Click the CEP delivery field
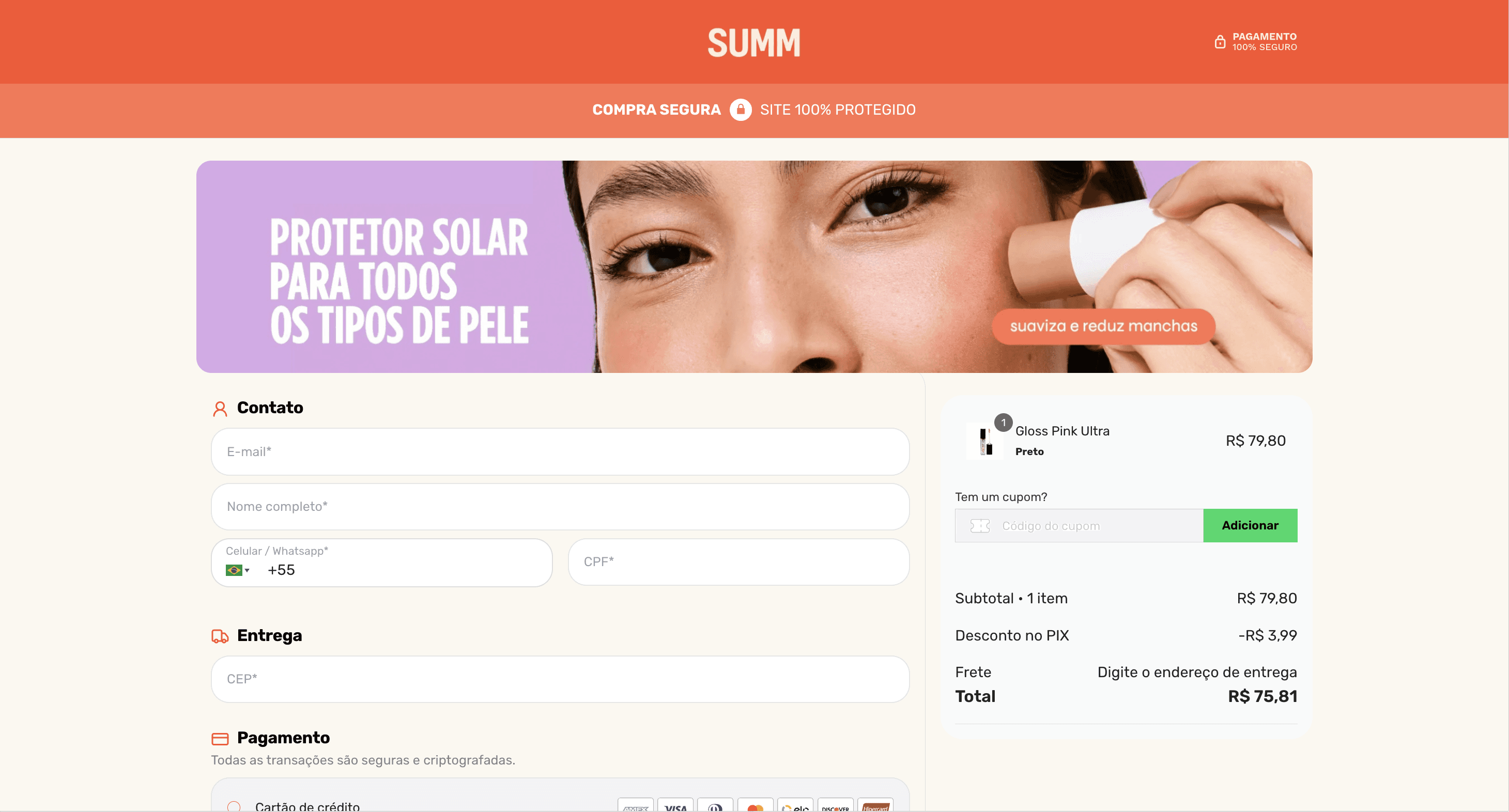 (560, 679)
